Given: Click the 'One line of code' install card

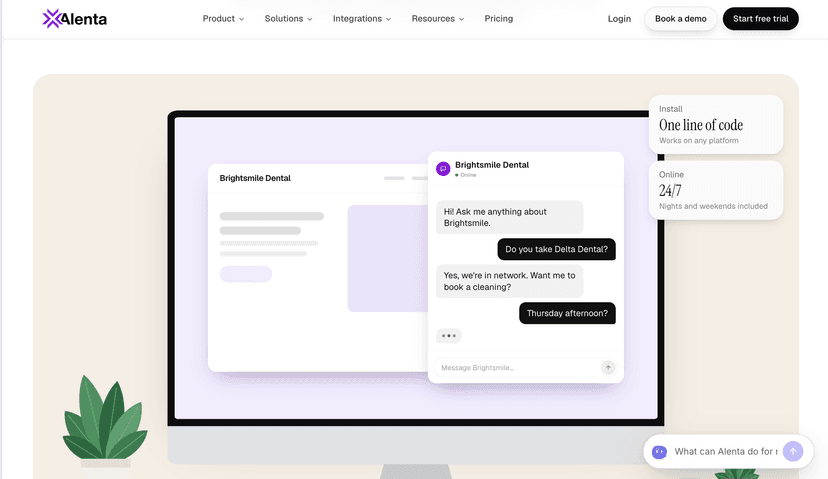Looking at the screenshot, I should click(x=716, y=125).
